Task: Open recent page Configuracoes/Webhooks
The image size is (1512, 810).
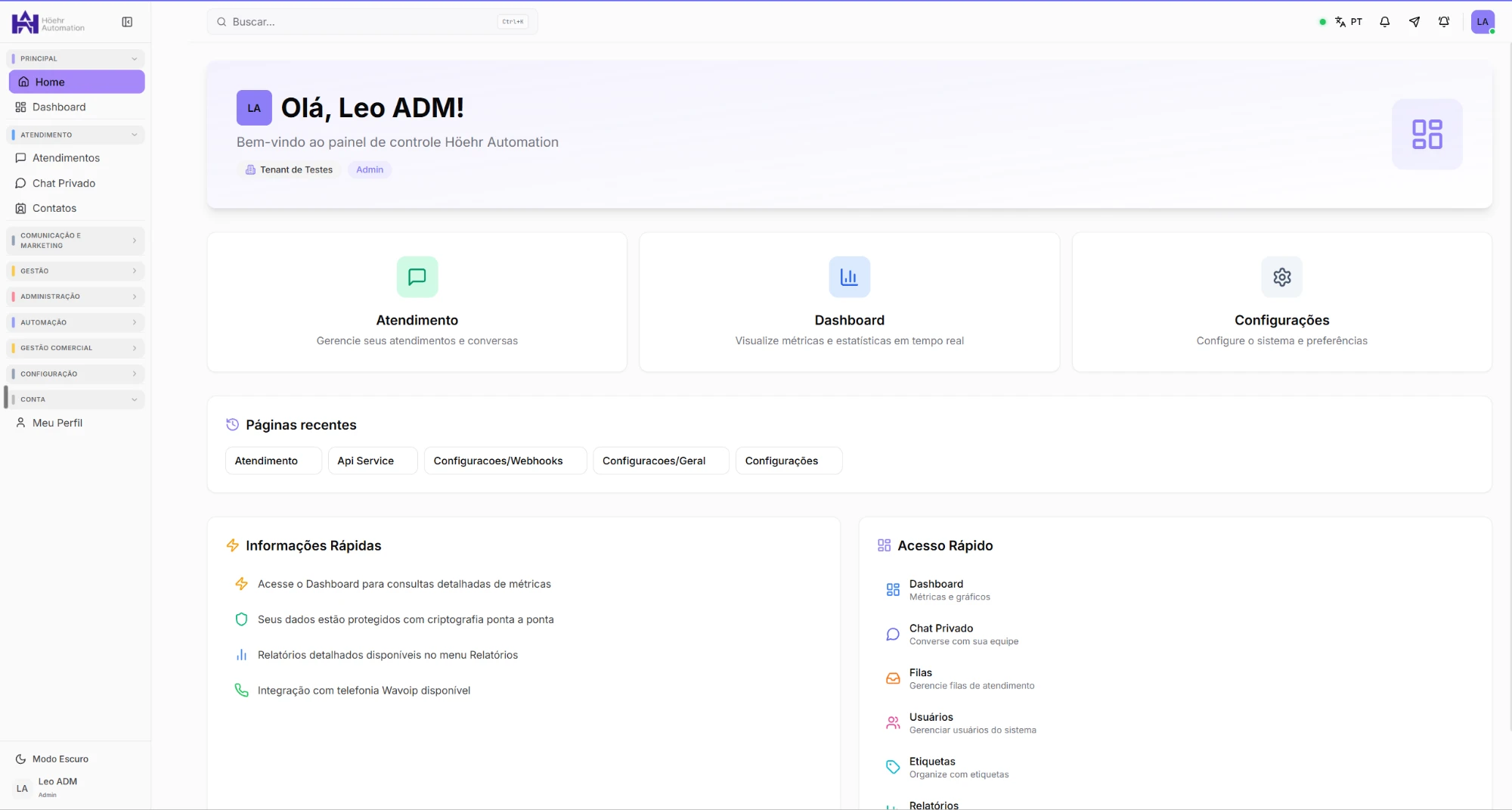Action: click(506, 461)
